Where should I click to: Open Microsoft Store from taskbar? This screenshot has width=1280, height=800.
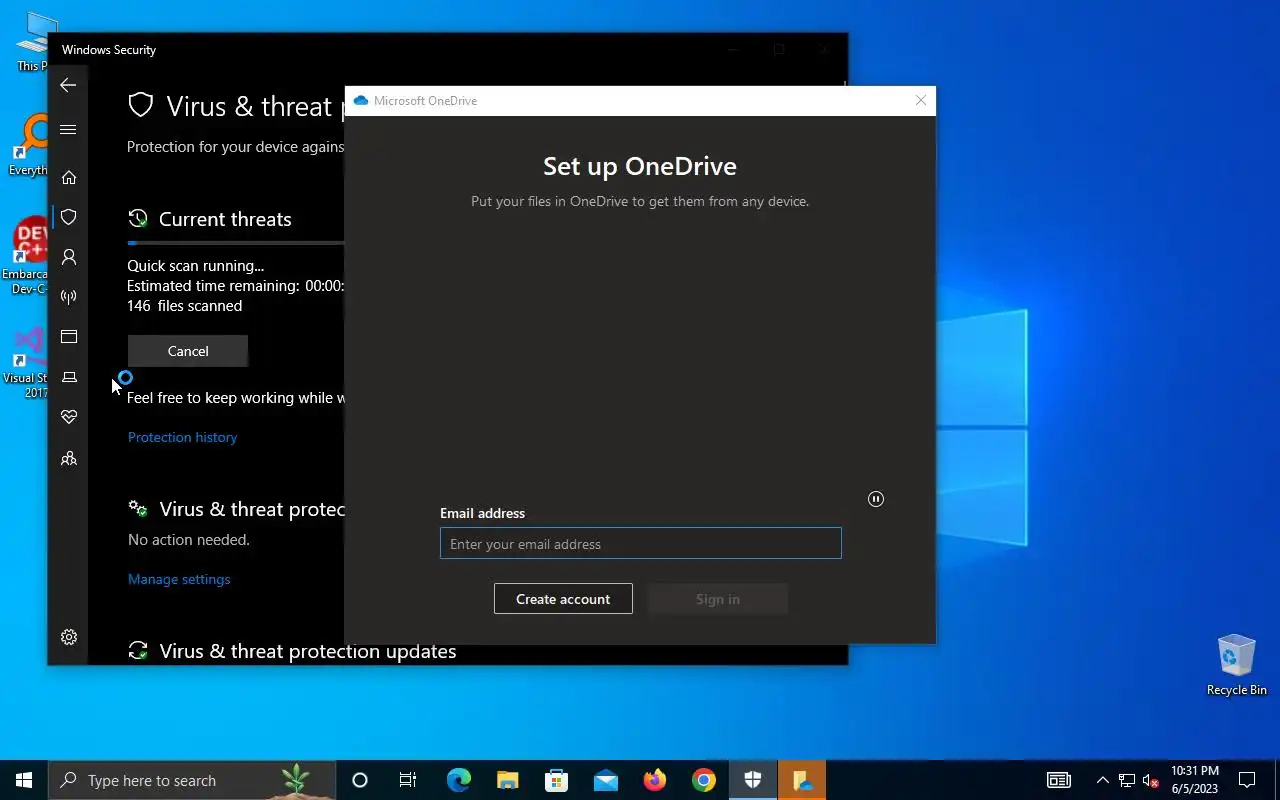557,780
